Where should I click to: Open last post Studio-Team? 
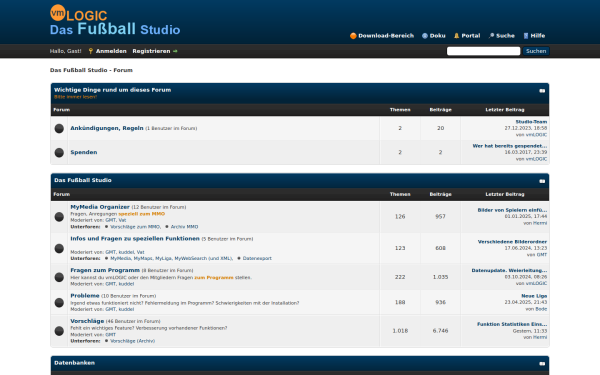coord(531,122)
